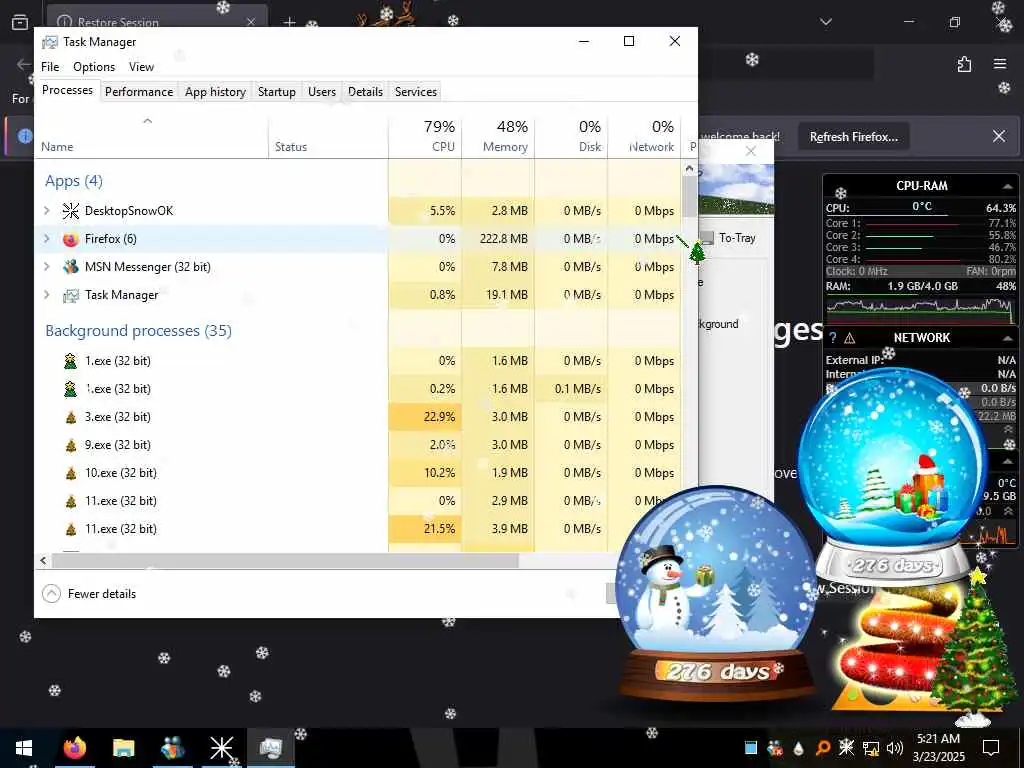Click the Status column header

point(328,136)
